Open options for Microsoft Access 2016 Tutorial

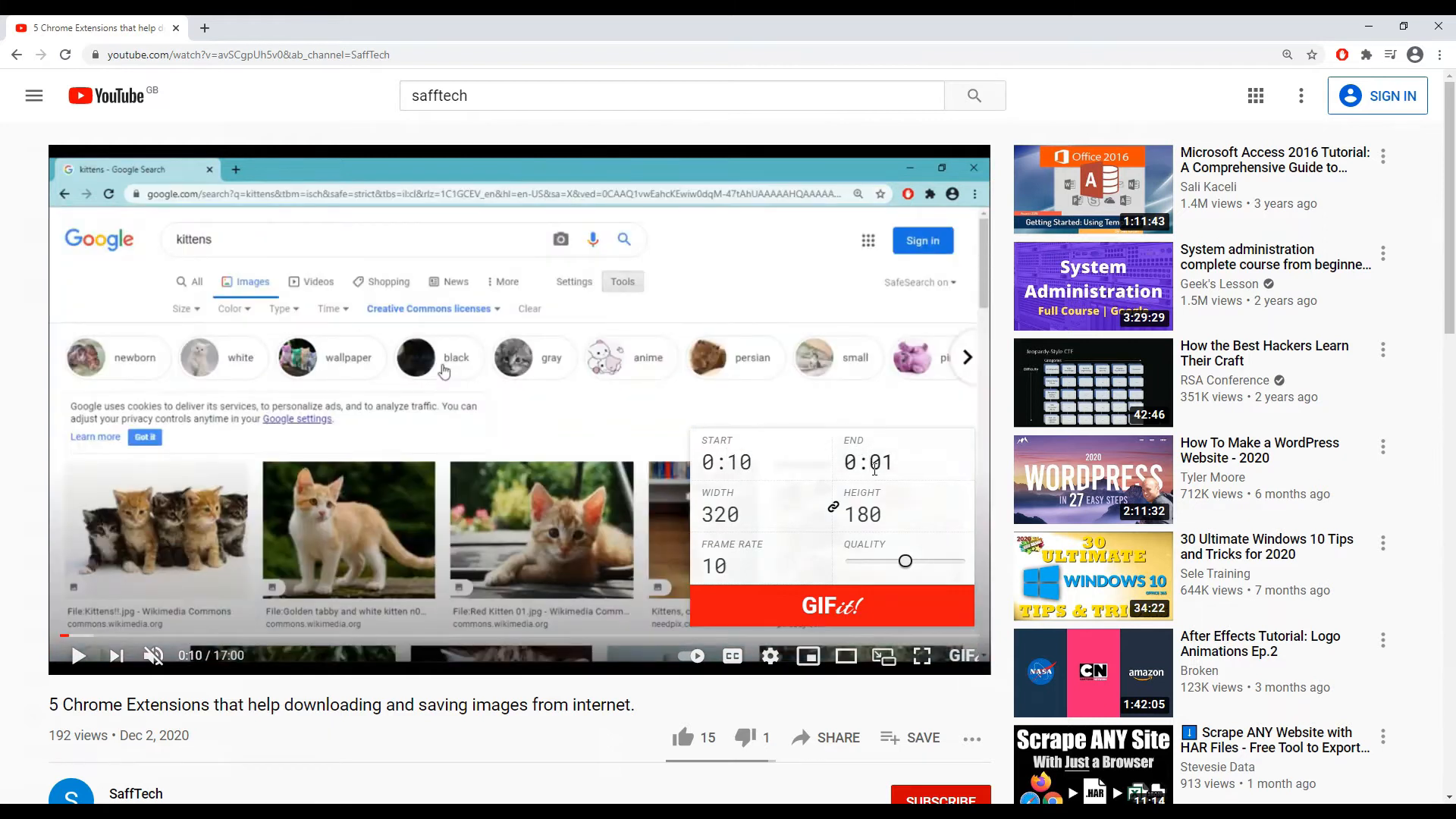click(x=1383, y=156)
